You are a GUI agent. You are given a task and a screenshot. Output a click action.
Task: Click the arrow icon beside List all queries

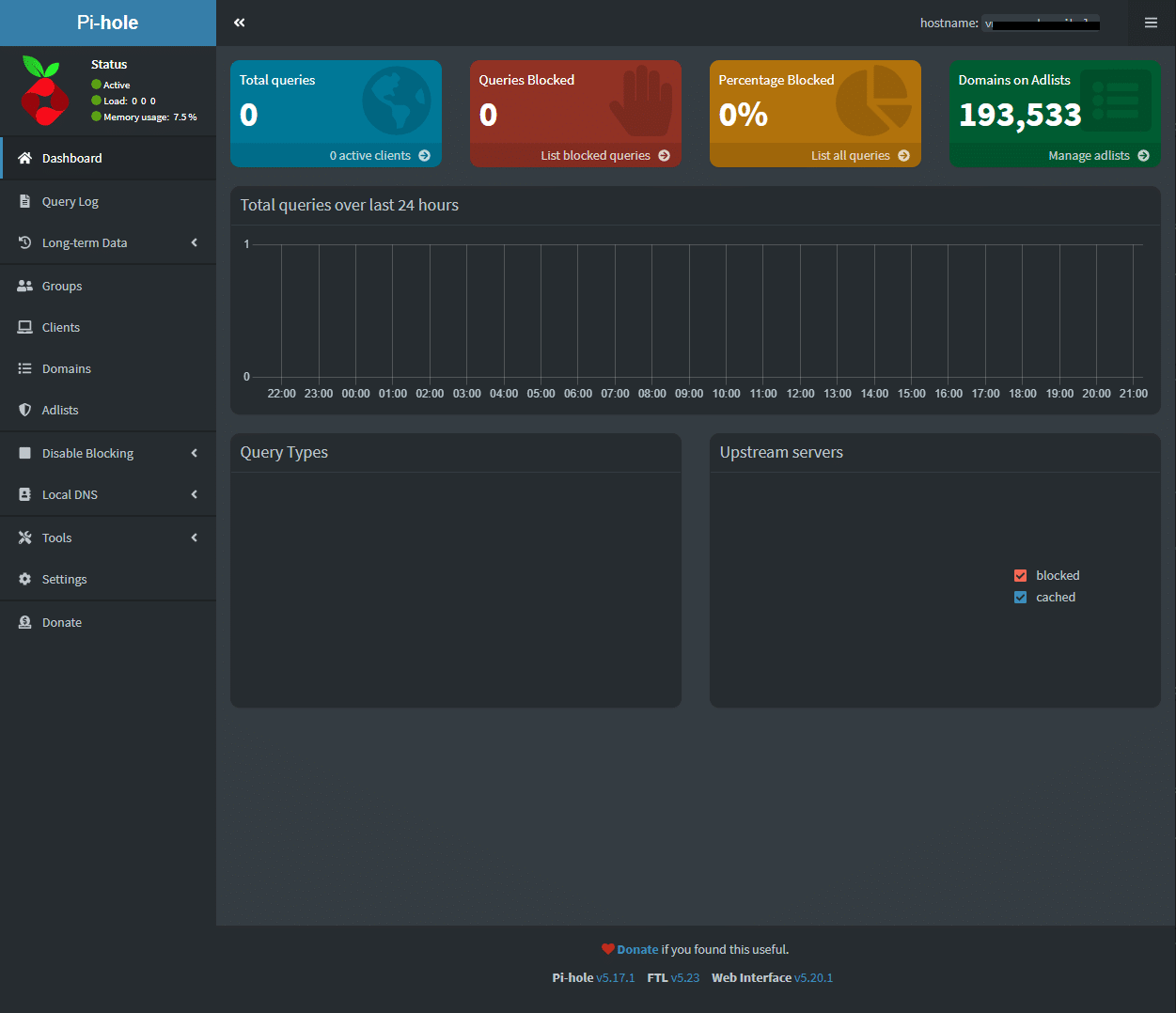904,156
